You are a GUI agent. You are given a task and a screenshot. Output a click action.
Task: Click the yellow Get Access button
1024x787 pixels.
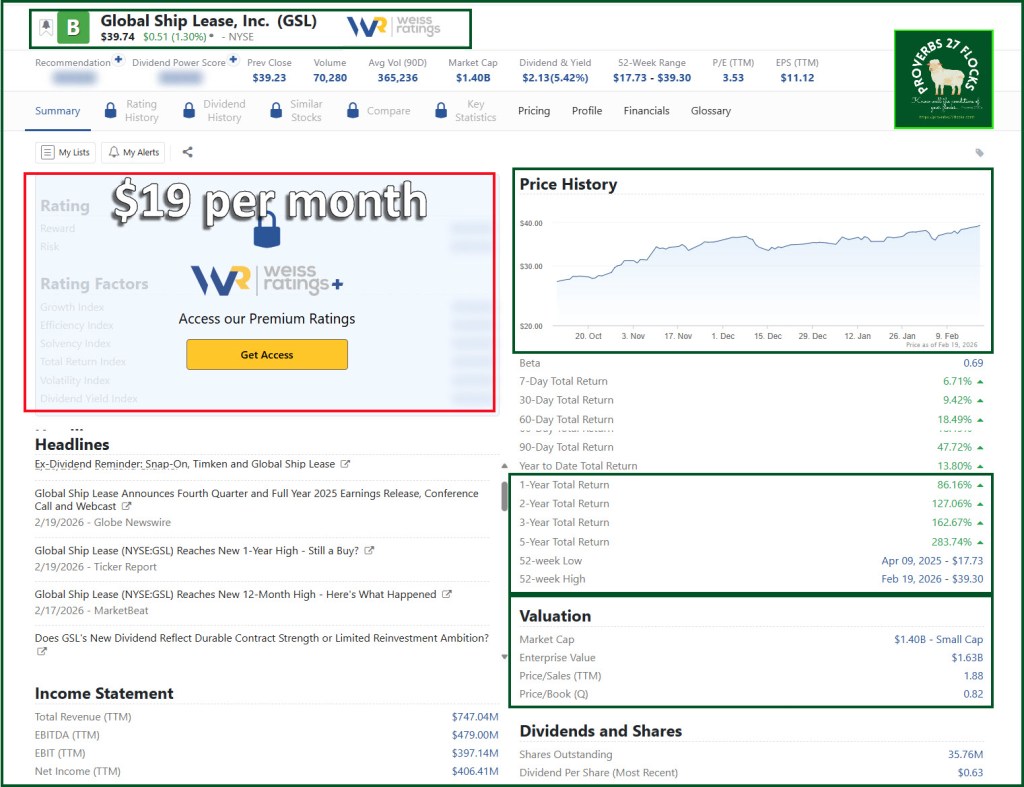[x=267, y=355]
